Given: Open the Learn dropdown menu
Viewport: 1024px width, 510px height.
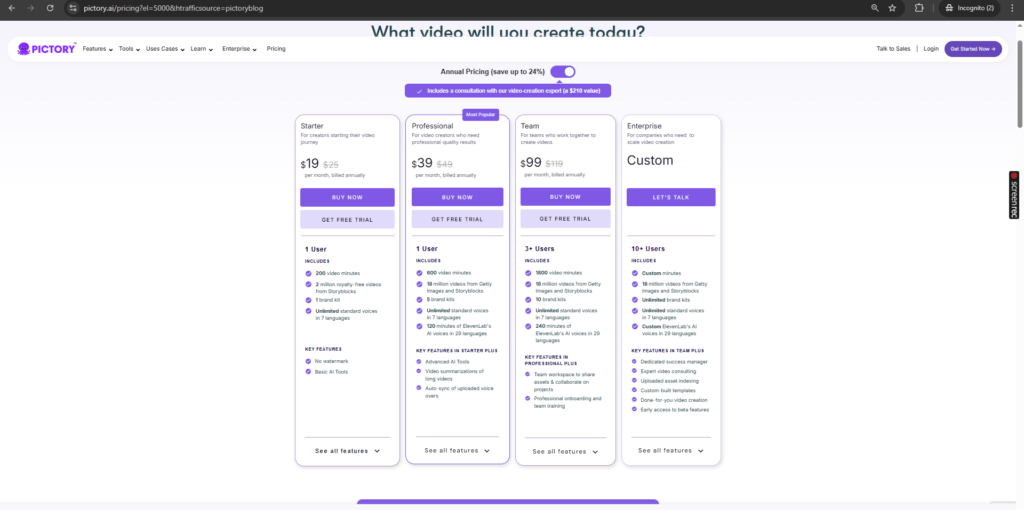Looking at the screenshot, I should [x=202, y=49].
